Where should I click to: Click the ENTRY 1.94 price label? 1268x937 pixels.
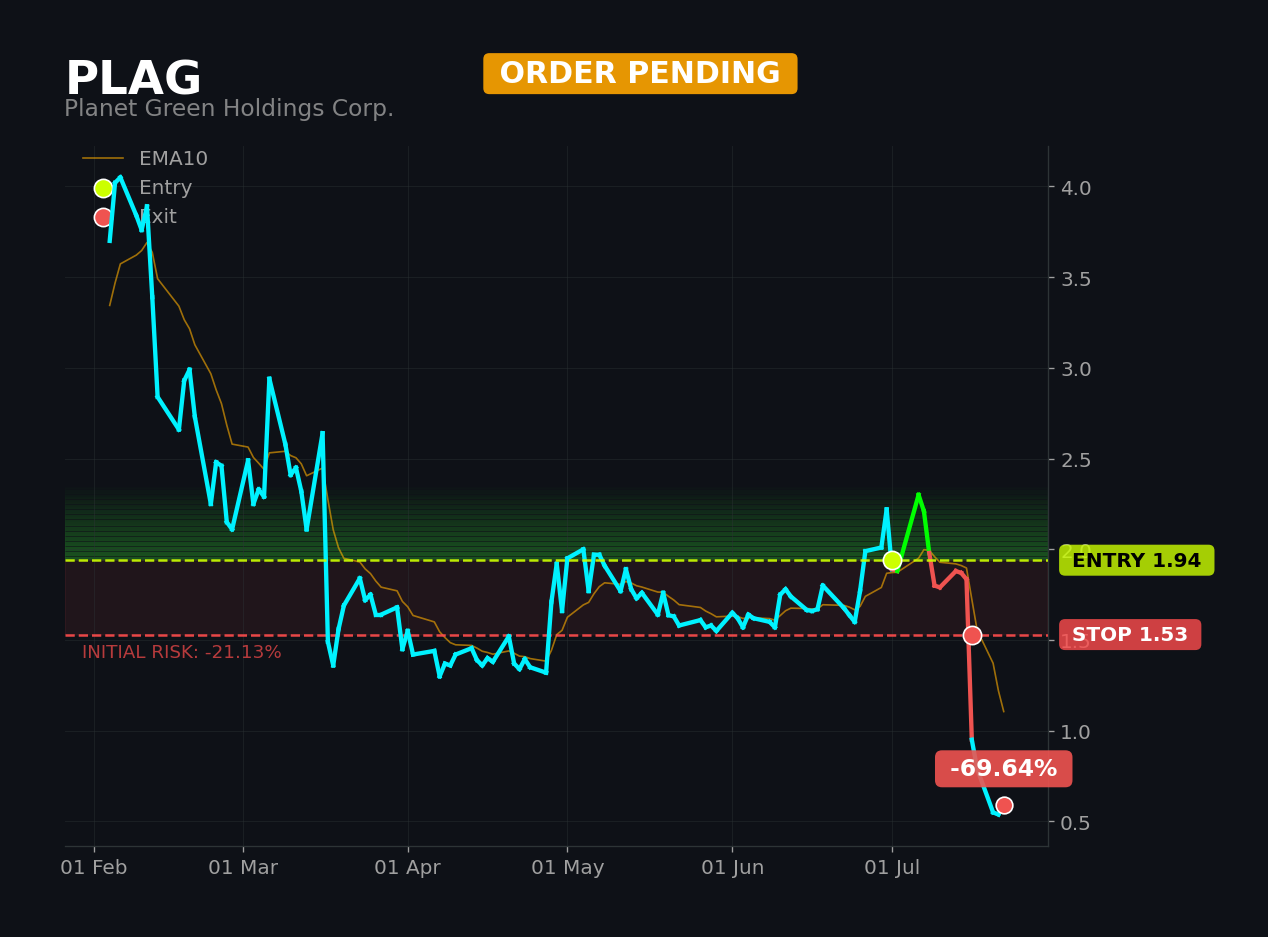[x=1136, y=561]
